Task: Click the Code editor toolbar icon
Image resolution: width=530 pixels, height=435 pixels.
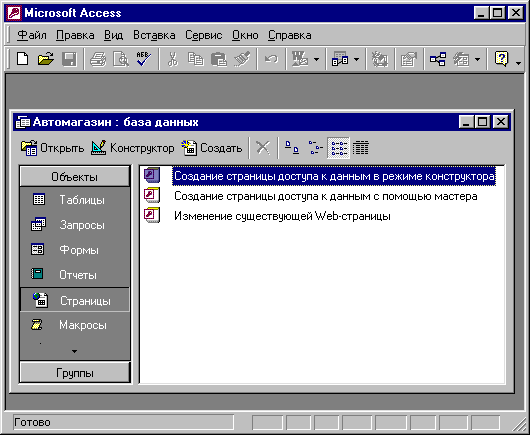Action: (x=380, y=59)
